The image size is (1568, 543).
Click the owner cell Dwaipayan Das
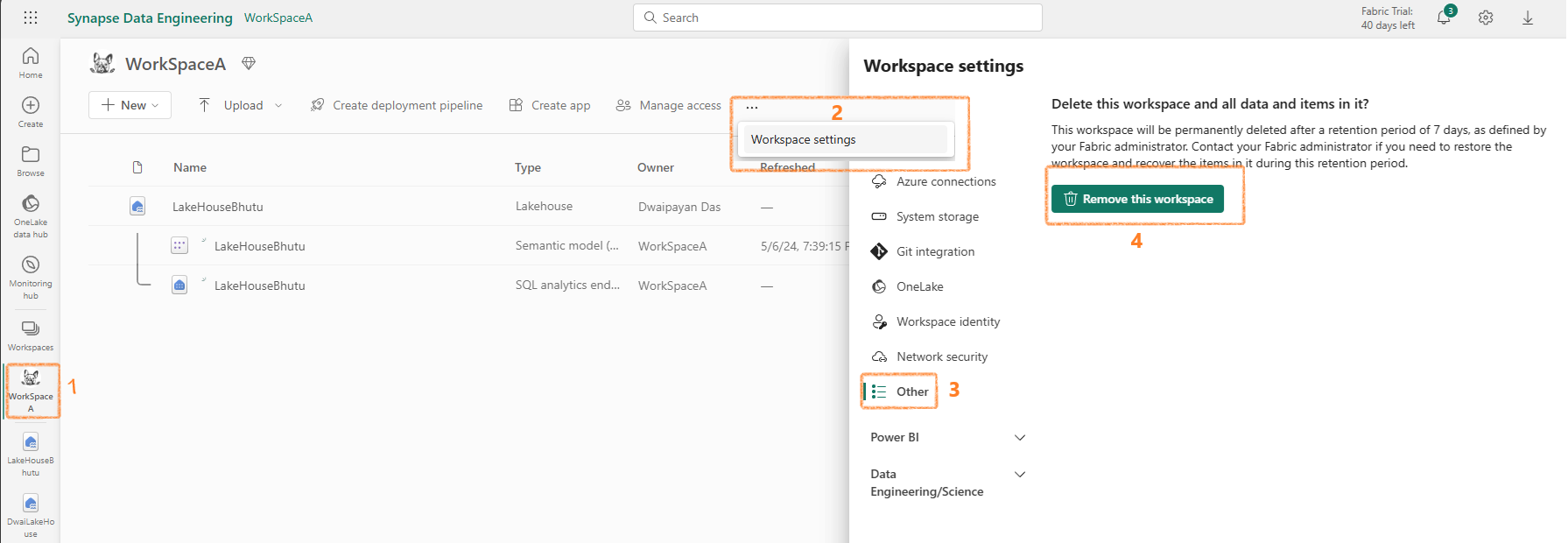point(679,207)
